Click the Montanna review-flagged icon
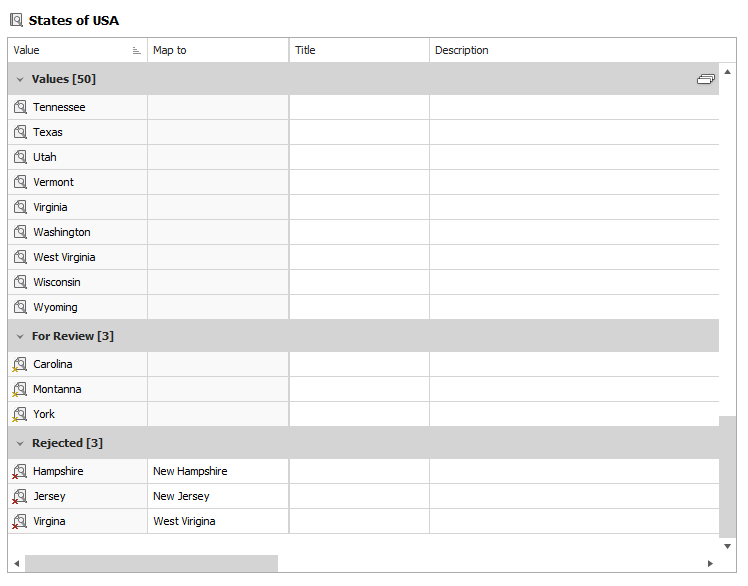The width and height of the screenshot is (748, 586). coord(20,389)
